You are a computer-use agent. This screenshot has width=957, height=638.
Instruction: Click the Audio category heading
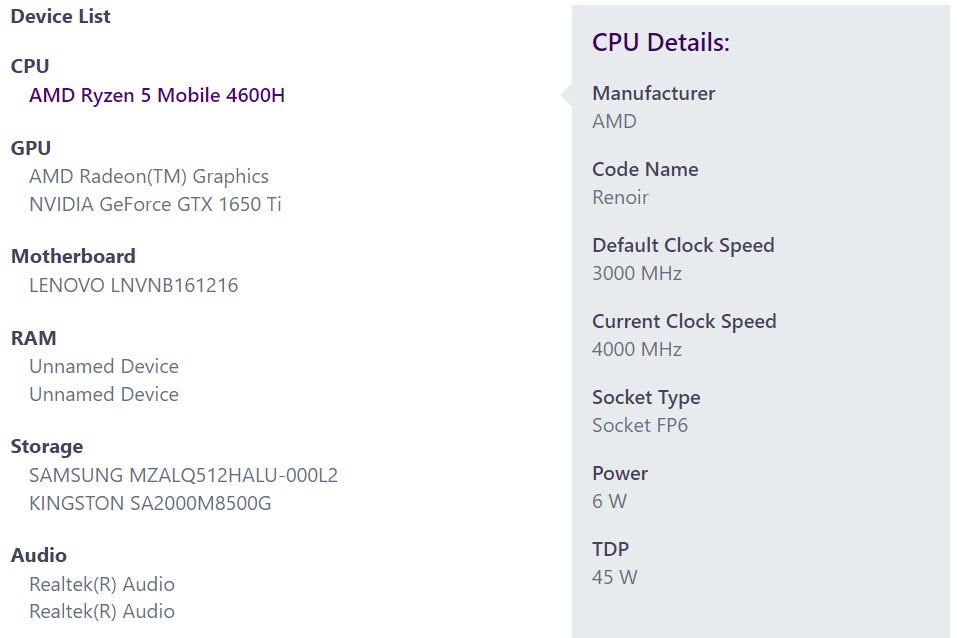pos(39,555)
